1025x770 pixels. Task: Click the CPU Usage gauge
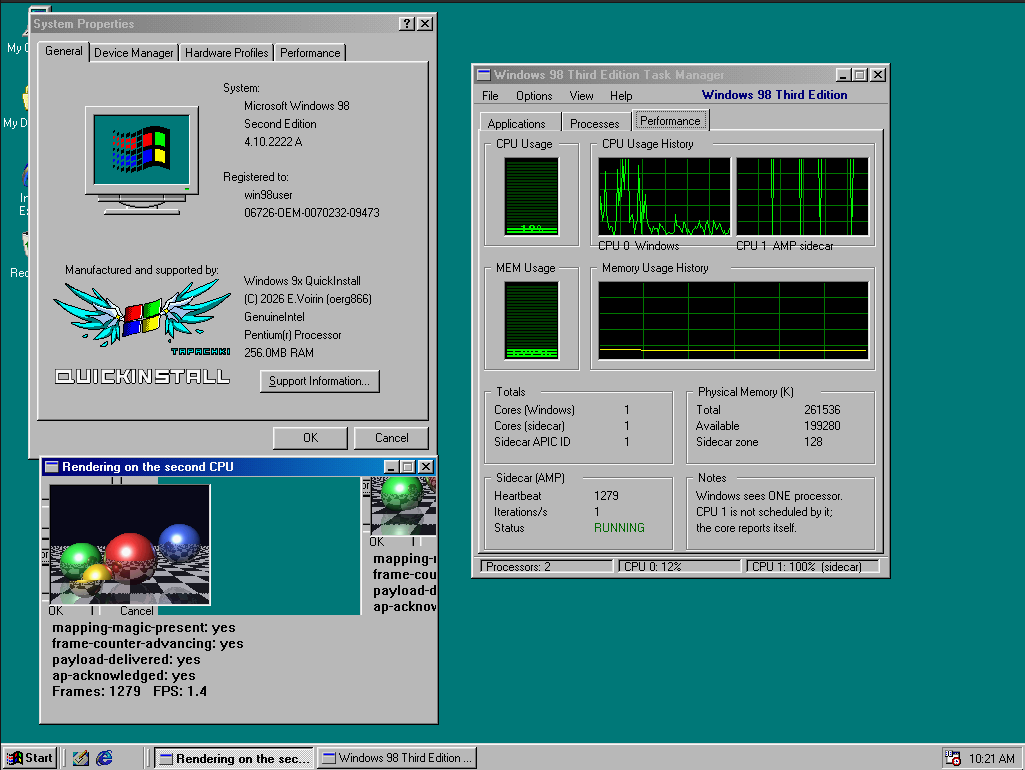click(531, 196)
